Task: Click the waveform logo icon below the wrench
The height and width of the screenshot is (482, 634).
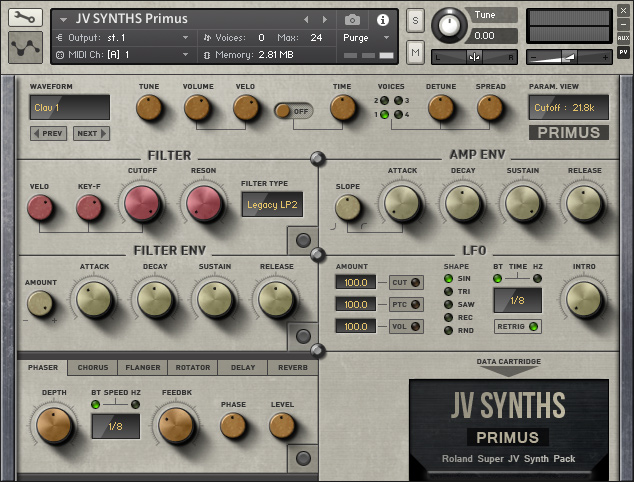Action: (x=25, y=47)
